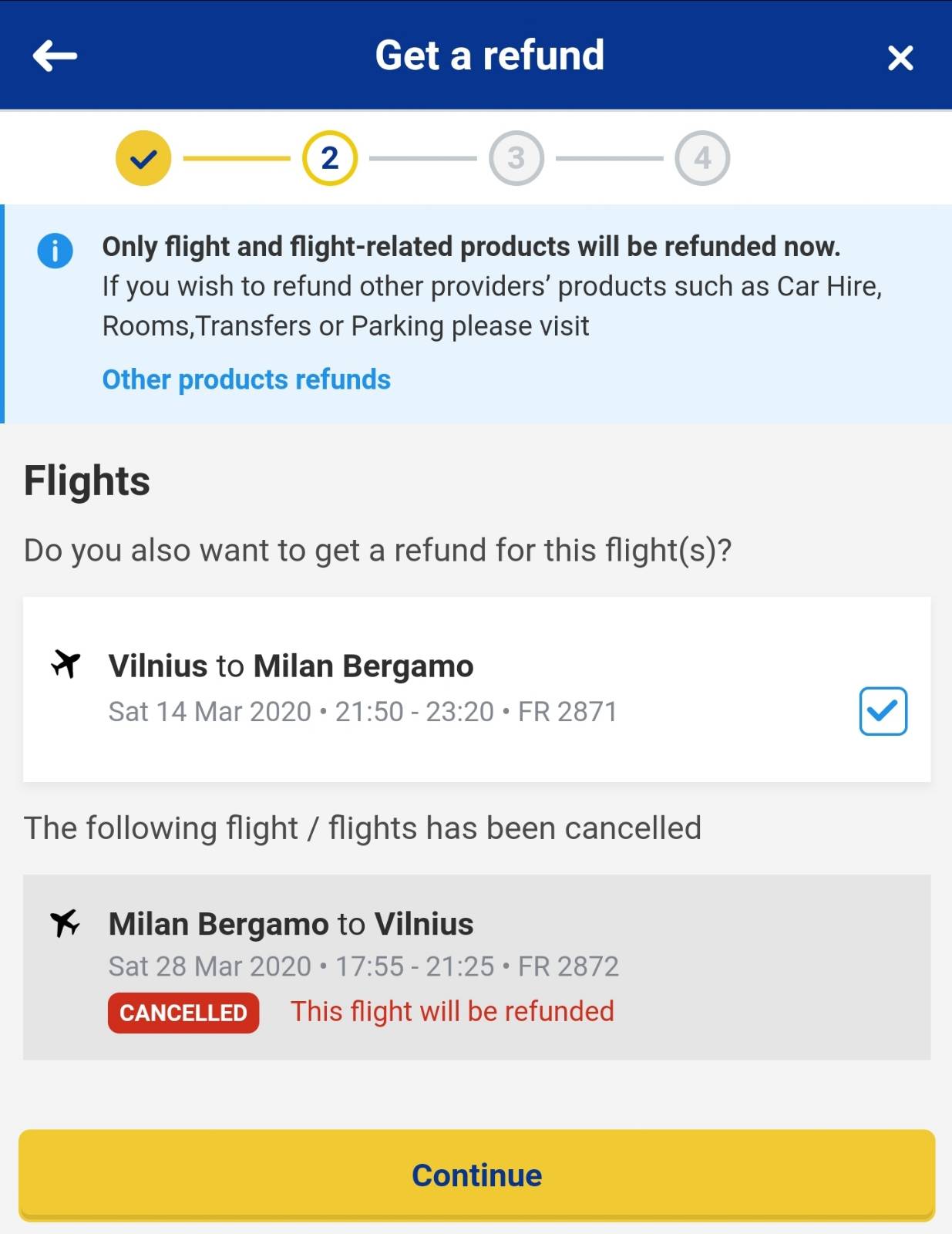Click the completed step one checkmark

[143, 159]
